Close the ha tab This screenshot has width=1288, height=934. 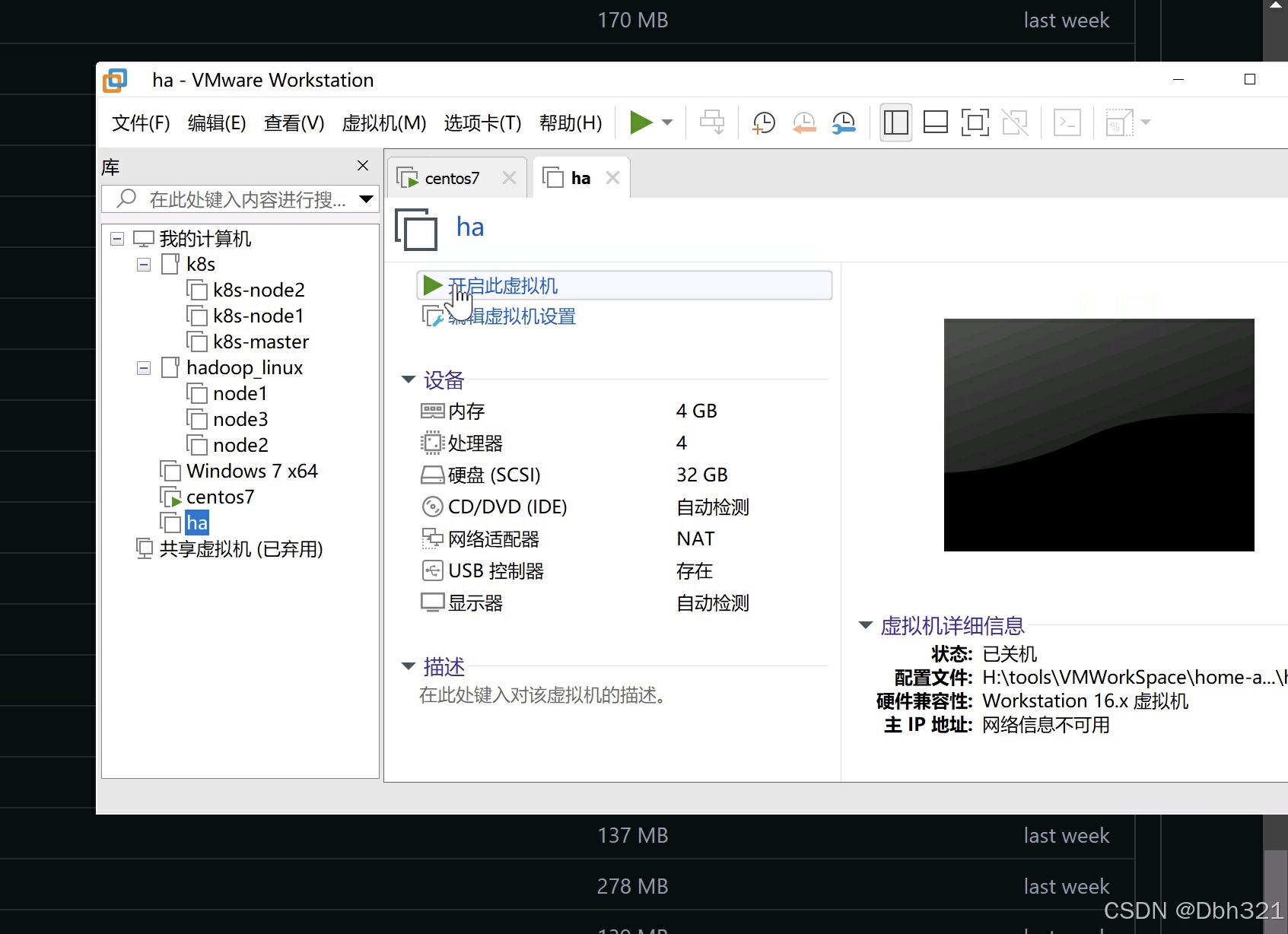click(612, 178)
